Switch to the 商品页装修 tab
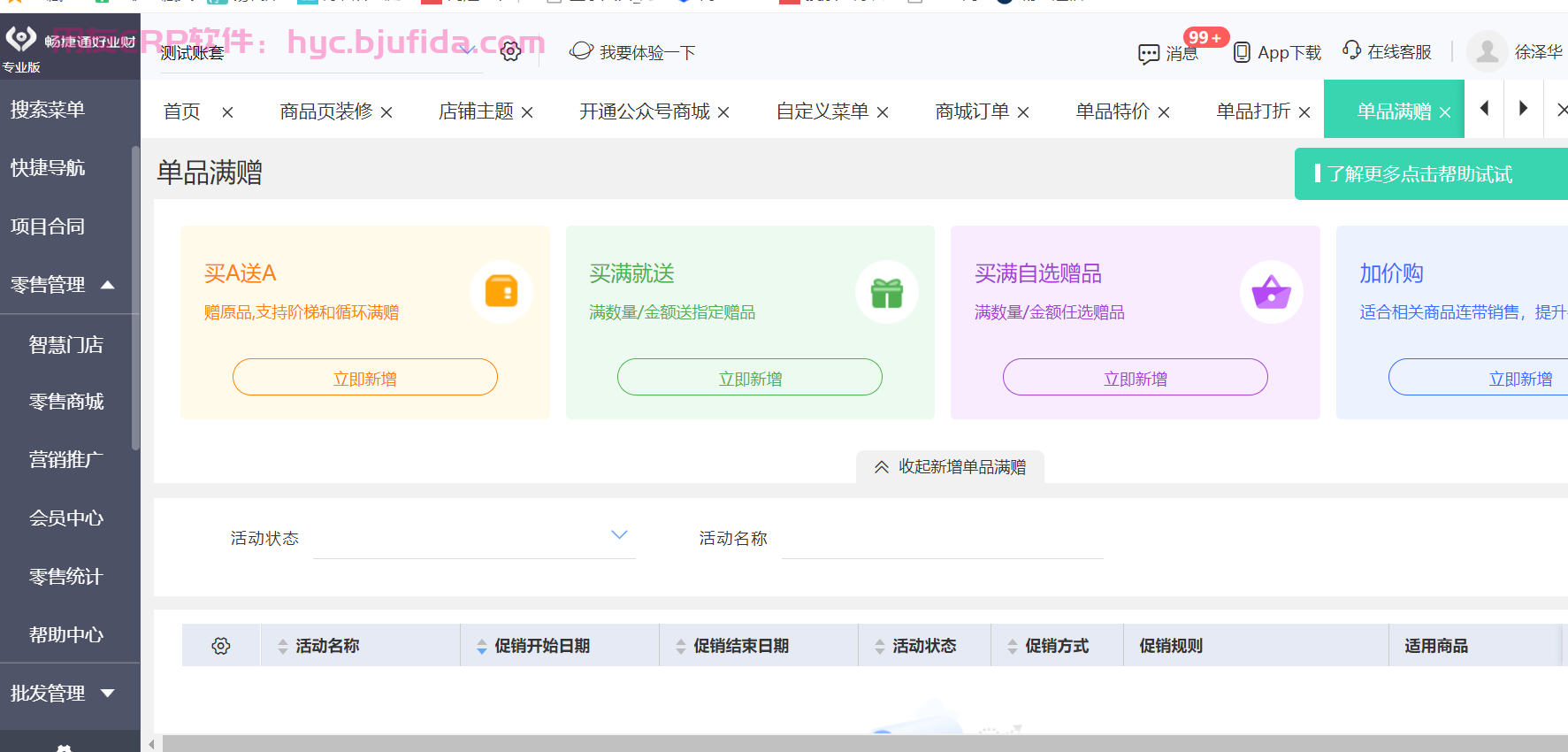 [x=326, y=111]
